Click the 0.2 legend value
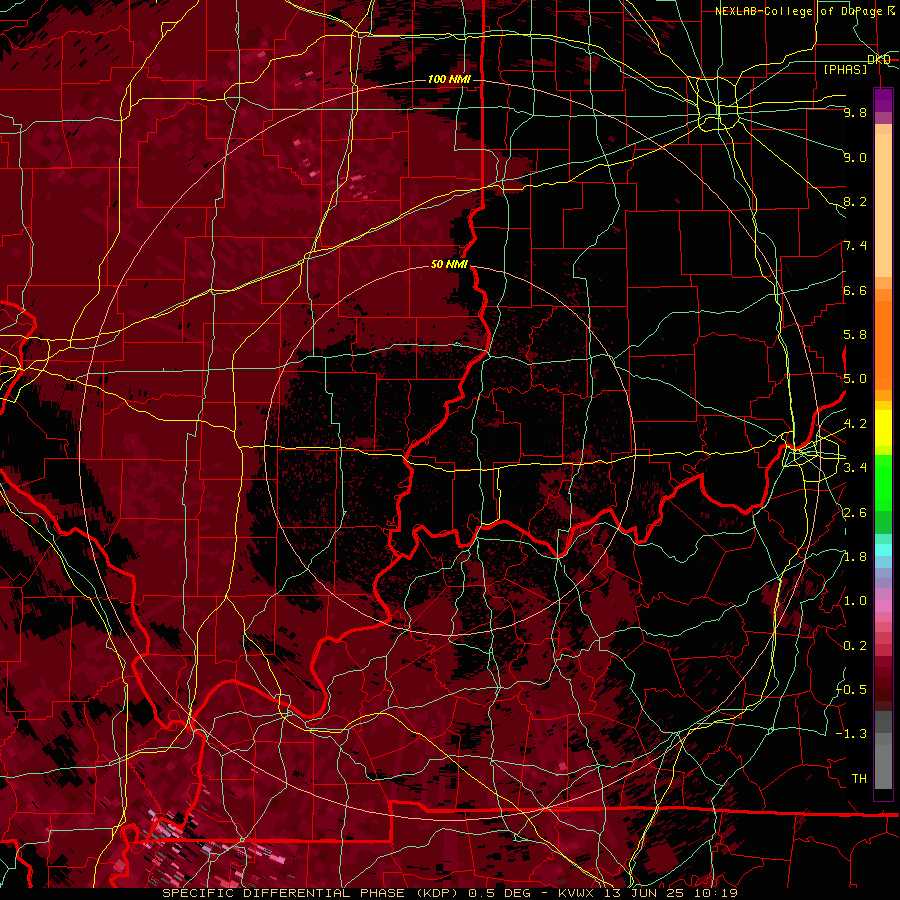The width and height of the screenshot is (900, 900). (x=855, y=646)
